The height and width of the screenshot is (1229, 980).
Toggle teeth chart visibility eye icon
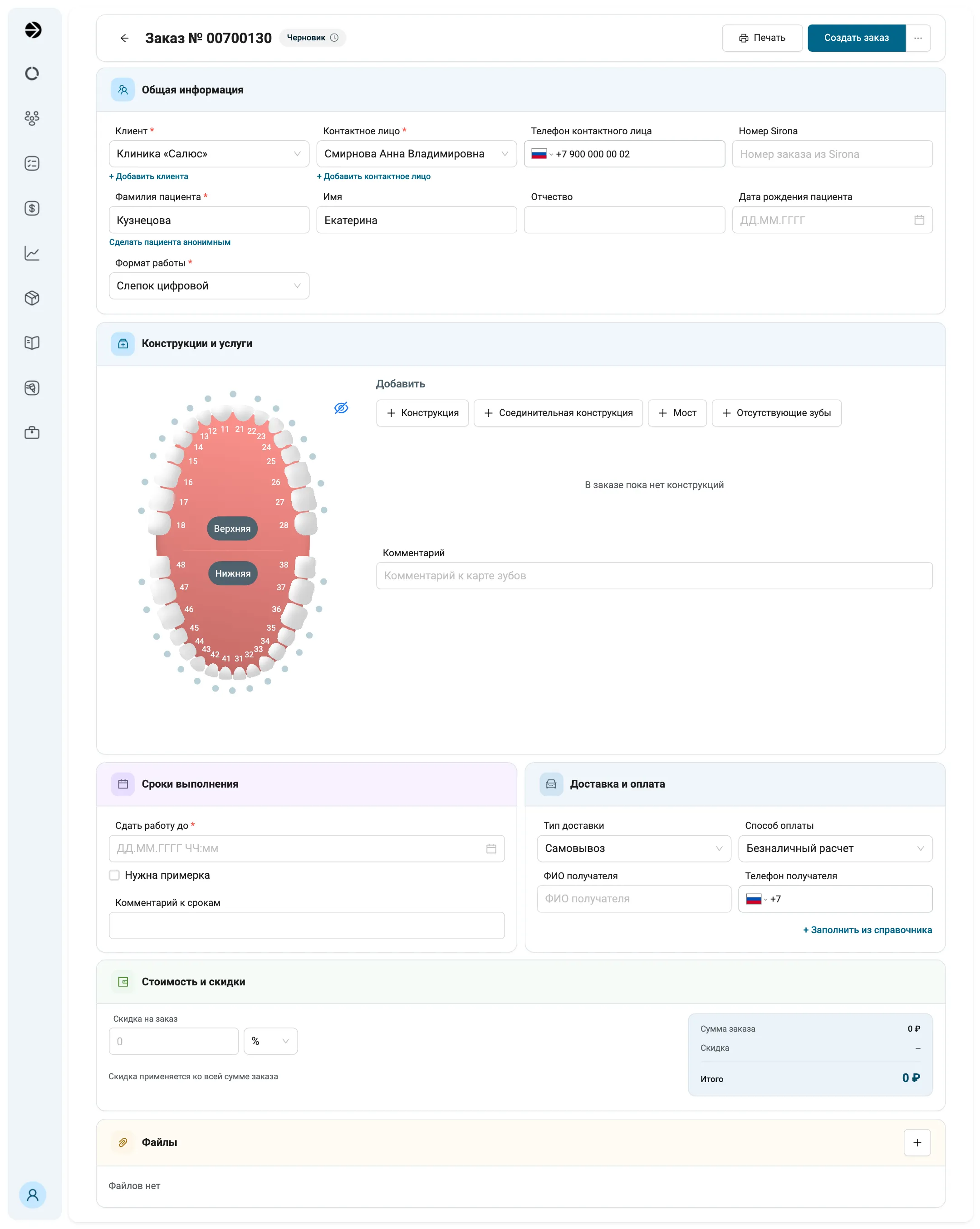pos(341,407)
